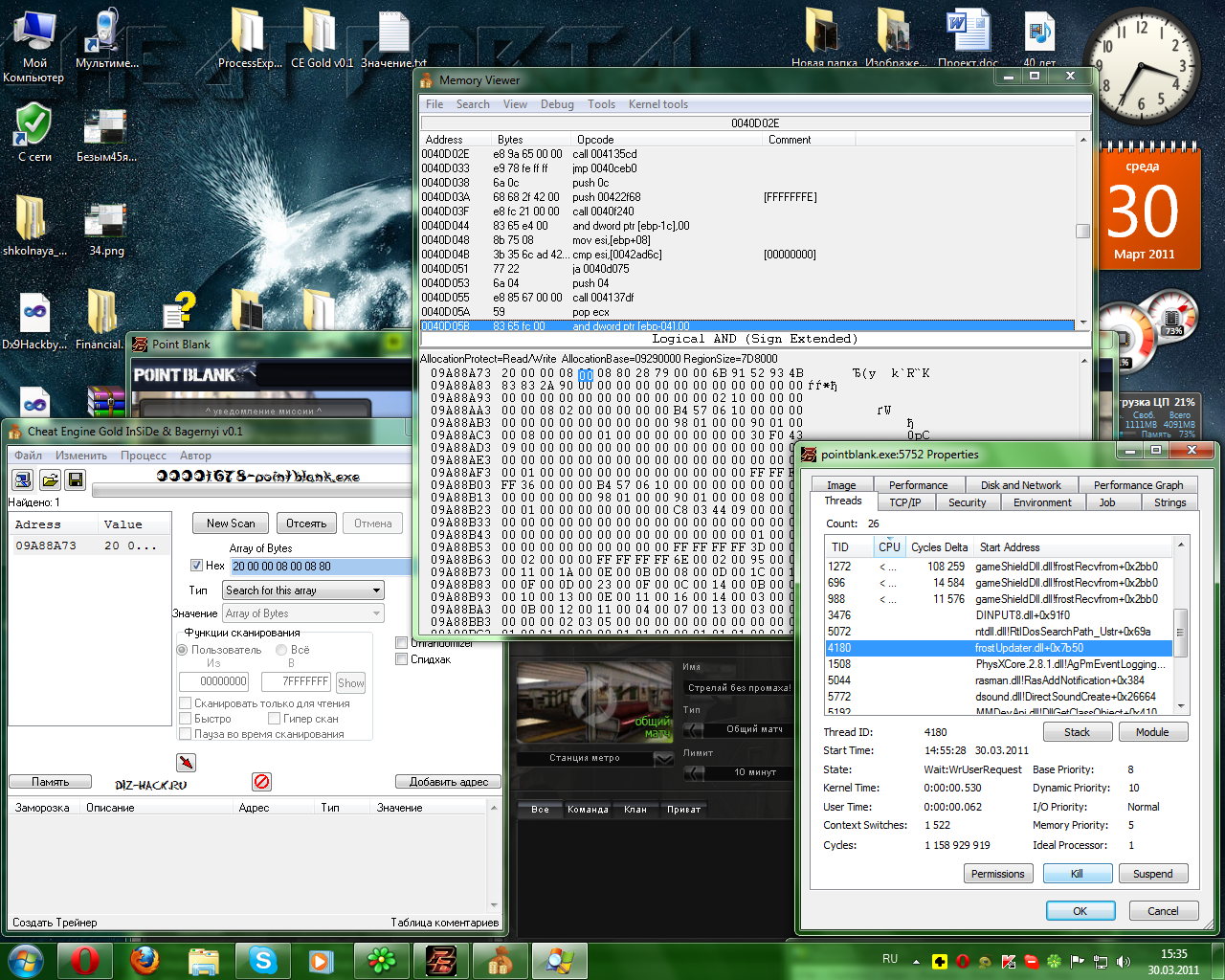Toggle the Hex checkbox
Image resolution: width=1225 pixels, height=980 pixels.
point(196,566)
